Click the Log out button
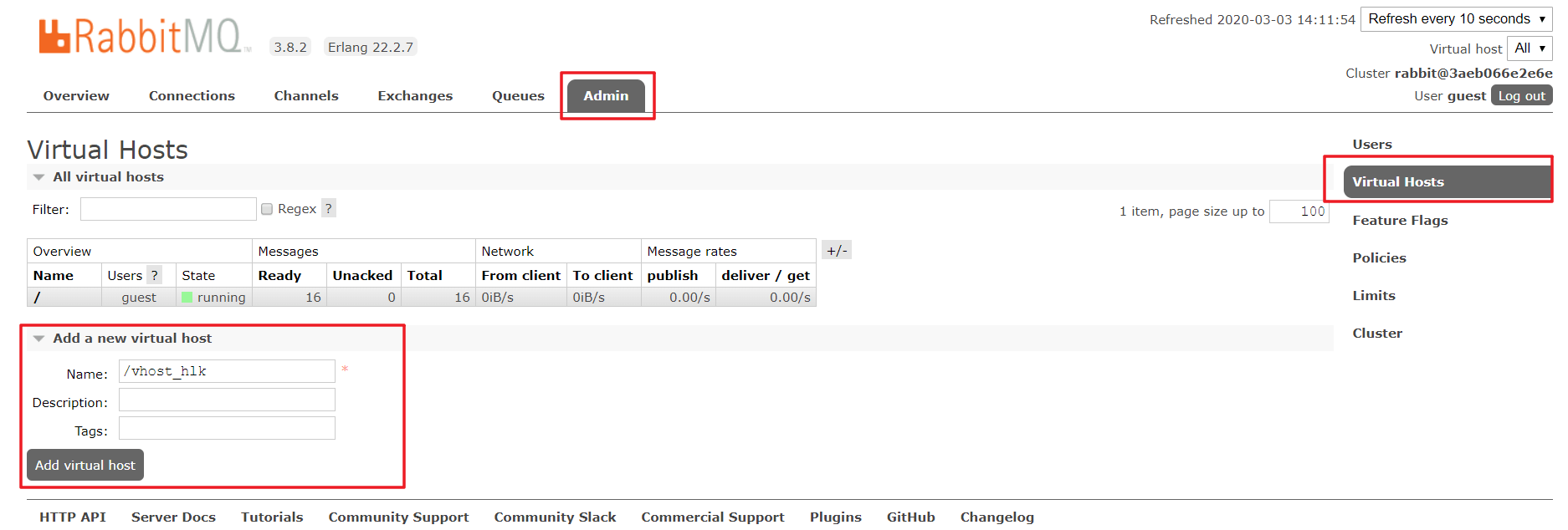The image size is (1568, 530). pyautogui.click(x=1521, y=95)
